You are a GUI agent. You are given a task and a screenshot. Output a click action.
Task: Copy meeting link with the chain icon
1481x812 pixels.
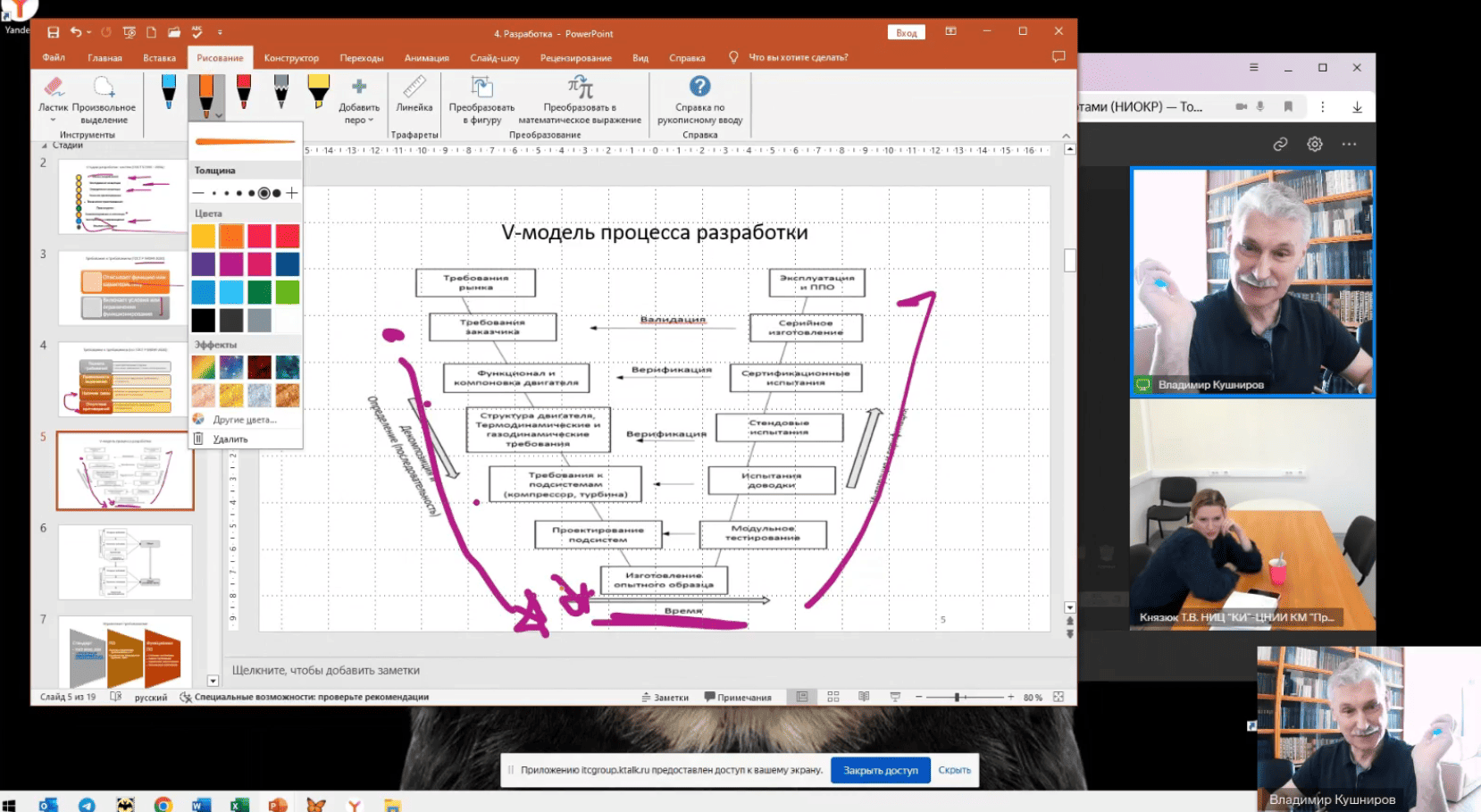[1280, 144]
